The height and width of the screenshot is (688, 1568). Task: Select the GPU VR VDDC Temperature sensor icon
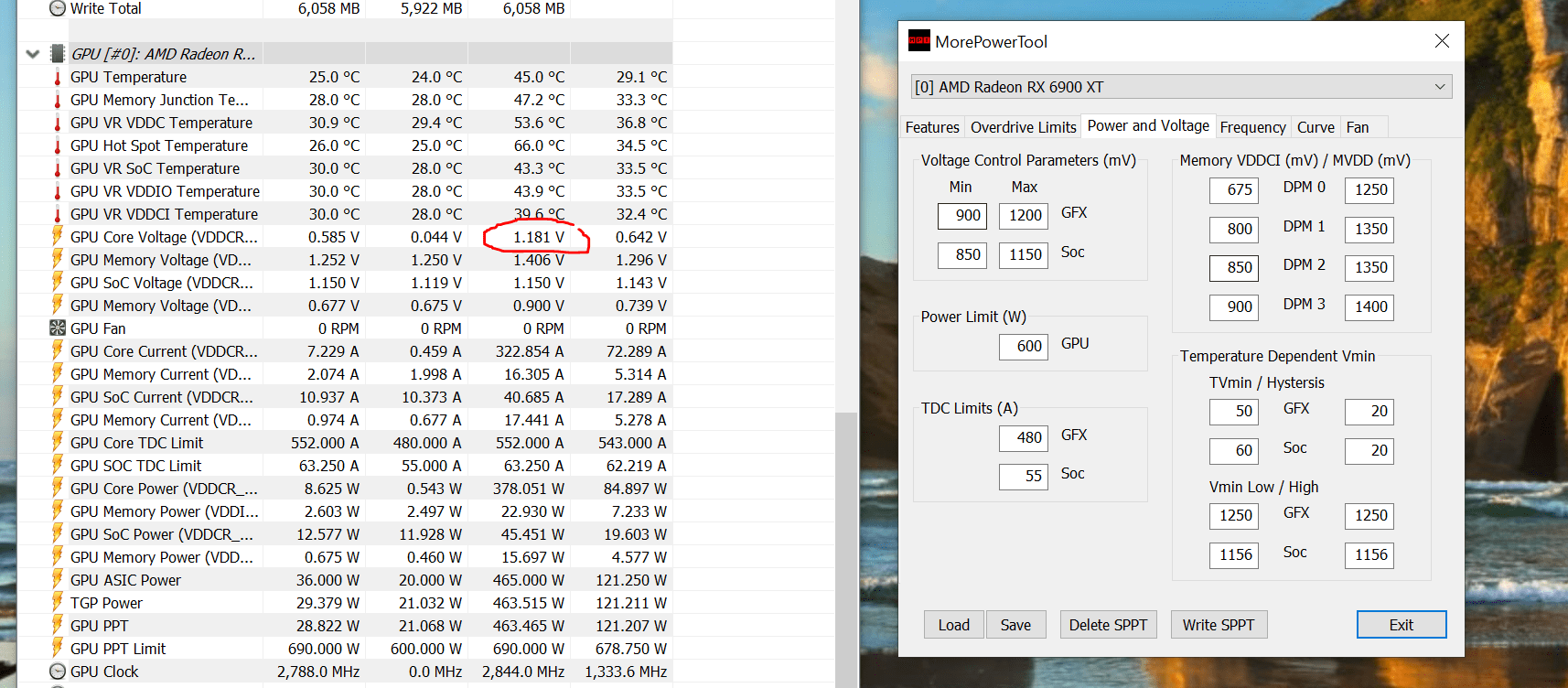pyautogui.click(x=58, y=123)
